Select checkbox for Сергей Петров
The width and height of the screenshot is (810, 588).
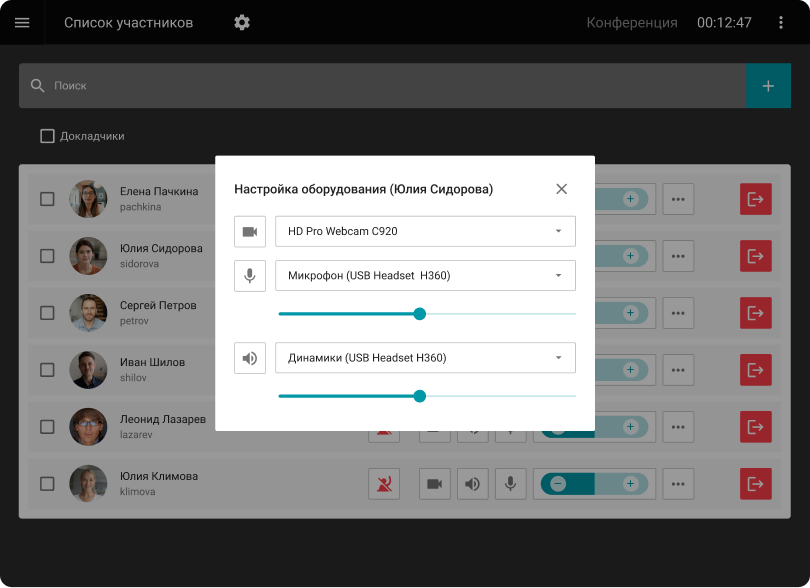tap(47, 313)
